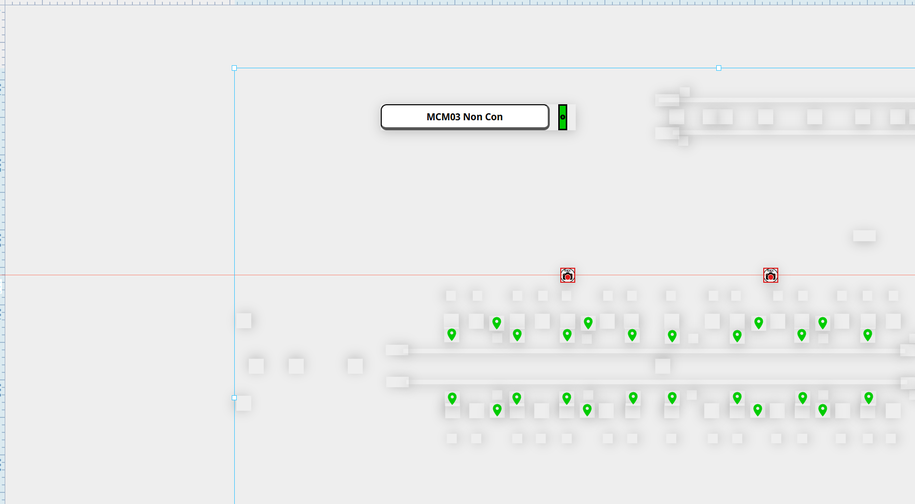This screenshot has height=504, width=915.
Task: Select the green pin directly below left camera
Action: click(x=567, y=334)
